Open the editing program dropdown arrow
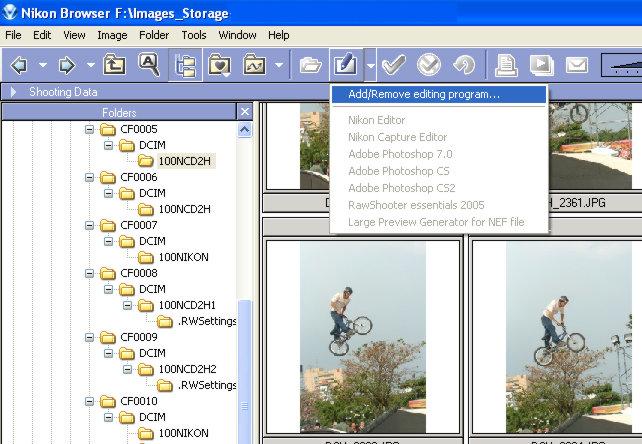642x444 pixels. click(370, 65)
